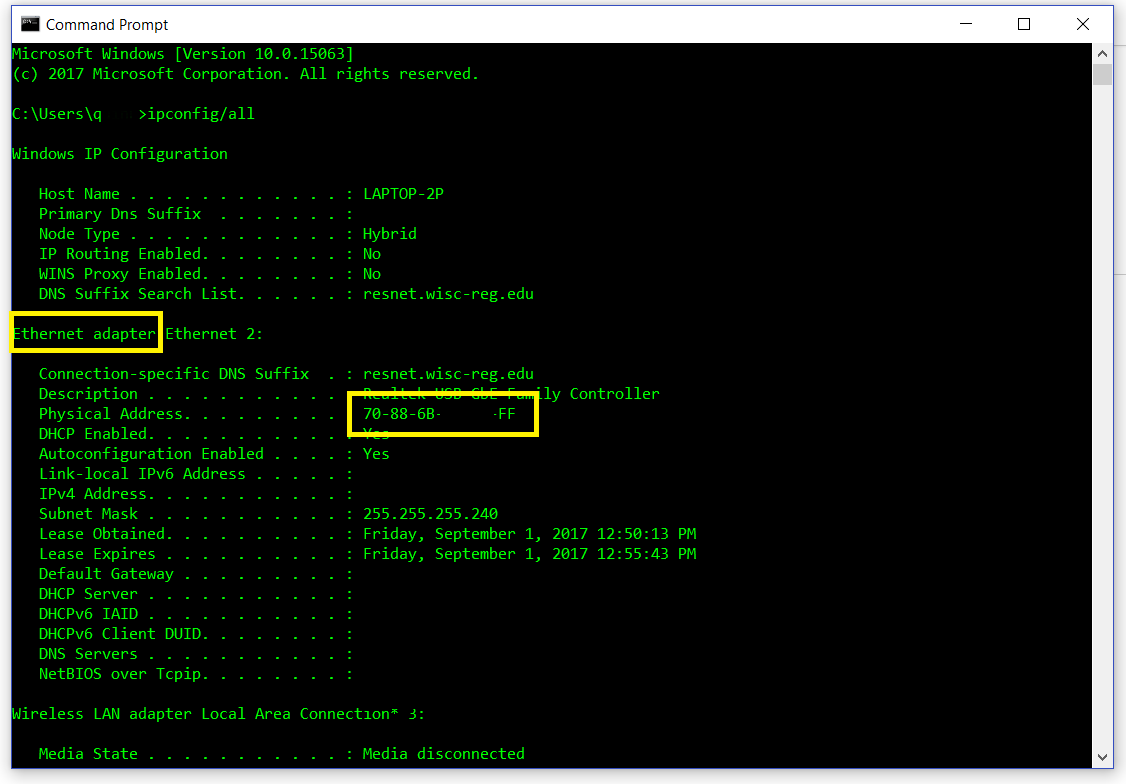Click the Lease Expires date value
The width and height of the screenshot is (1126, 784).
coord(529,554)
